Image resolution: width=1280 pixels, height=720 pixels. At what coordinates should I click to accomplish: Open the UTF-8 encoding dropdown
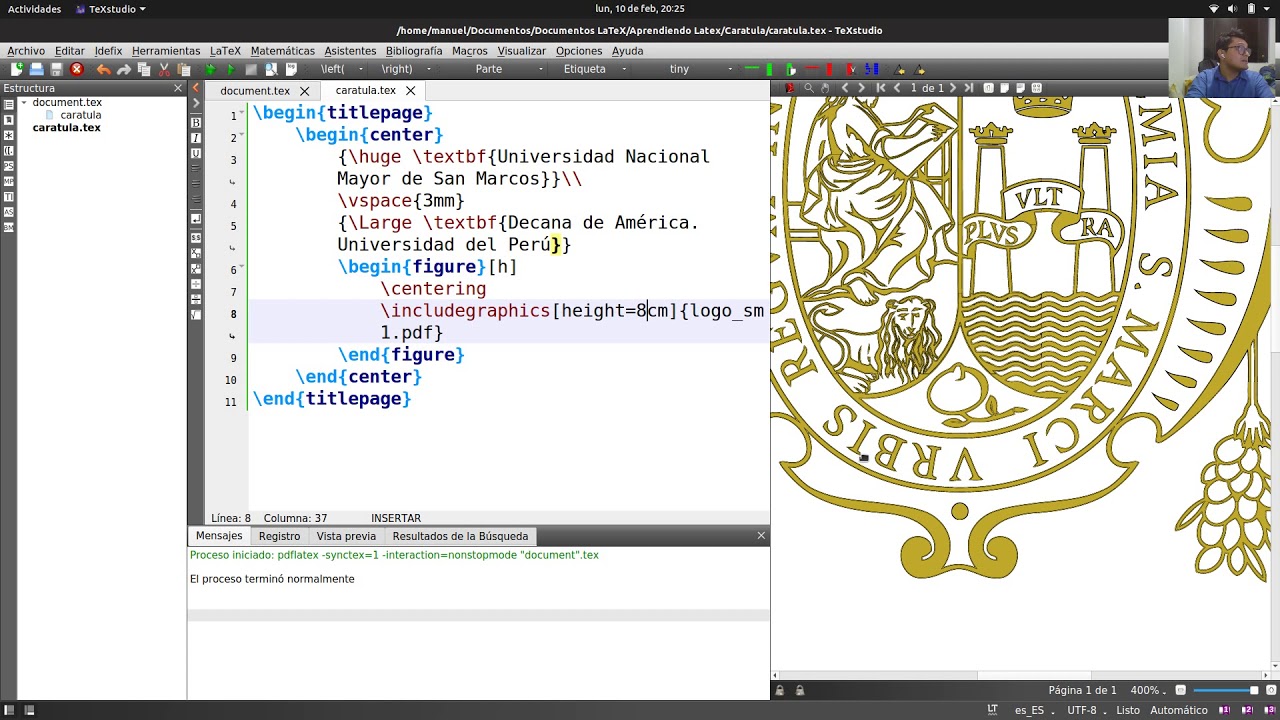point(1086,710)
